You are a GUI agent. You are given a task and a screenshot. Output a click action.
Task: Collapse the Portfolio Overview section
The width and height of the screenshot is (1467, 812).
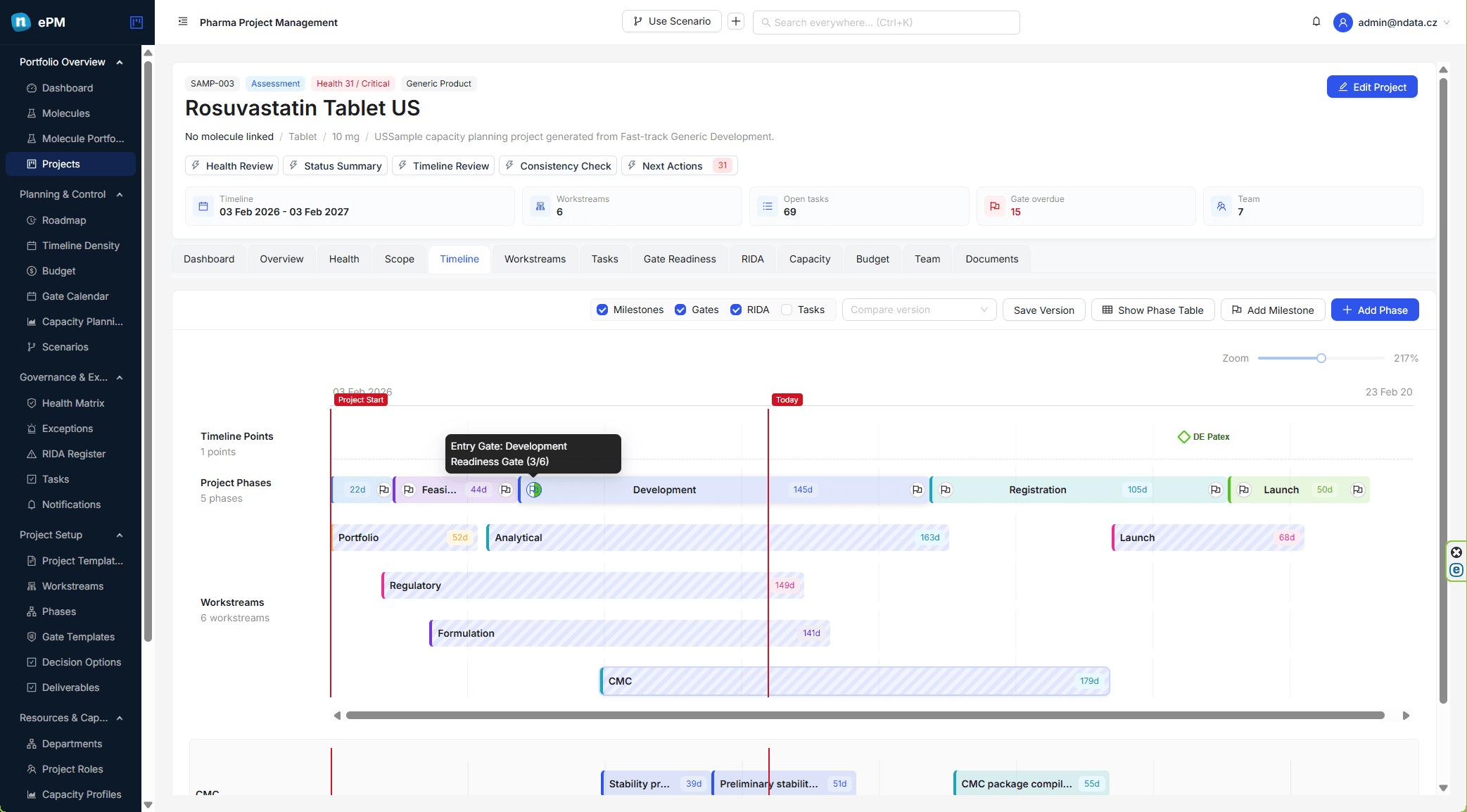point(120,62)
